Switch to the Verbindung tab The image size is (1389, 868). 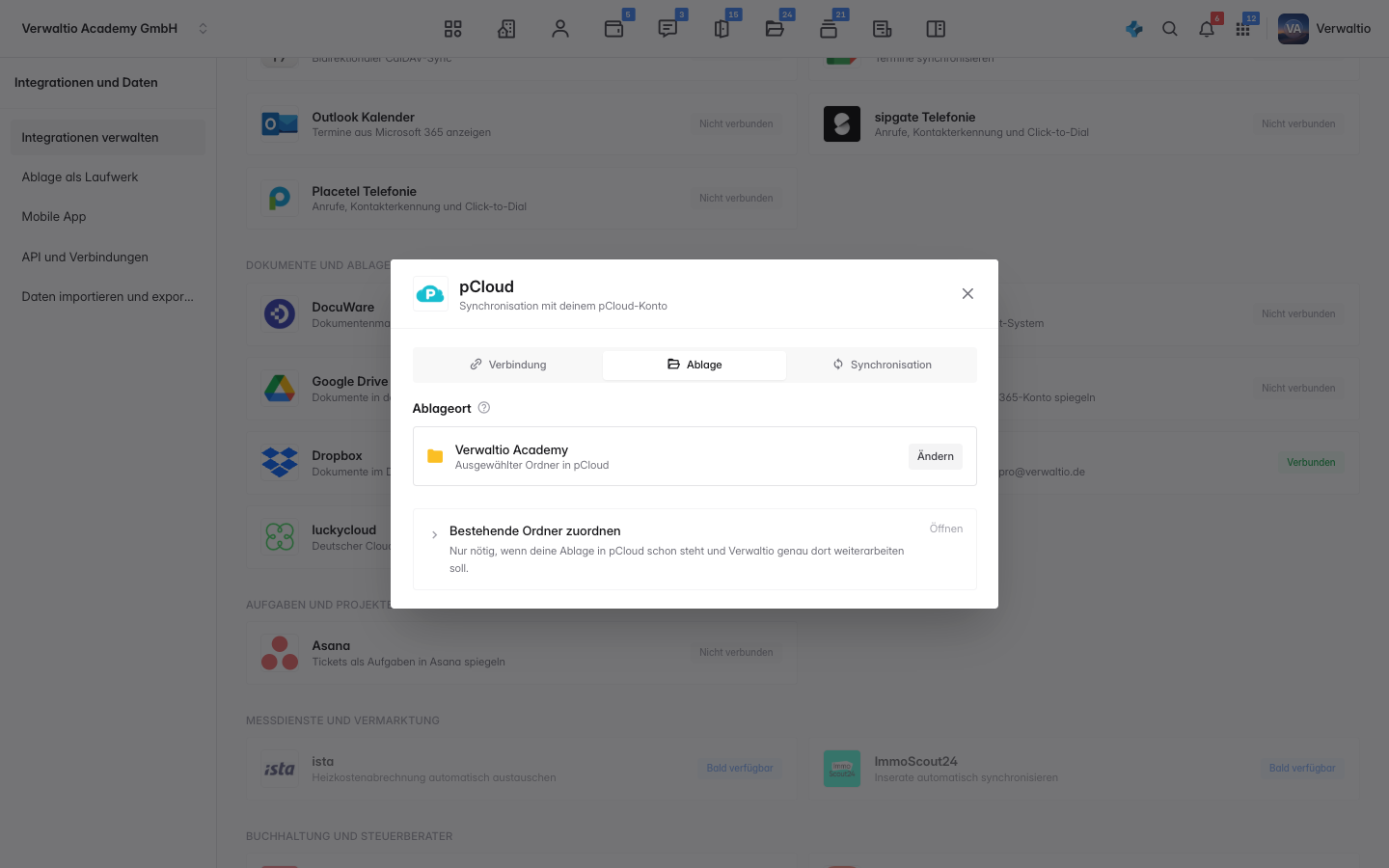[508, 365]
